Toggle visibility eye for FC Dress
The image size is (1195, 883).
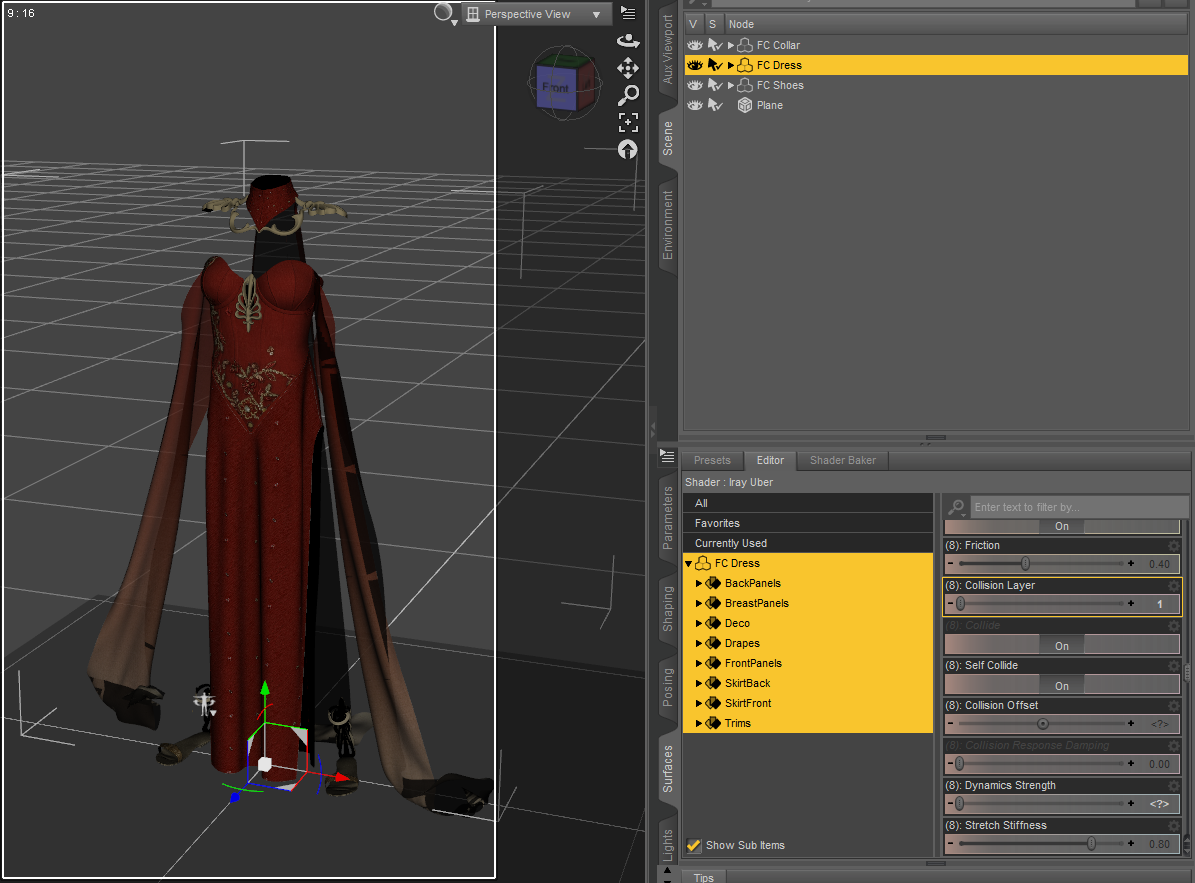[695, 65]
